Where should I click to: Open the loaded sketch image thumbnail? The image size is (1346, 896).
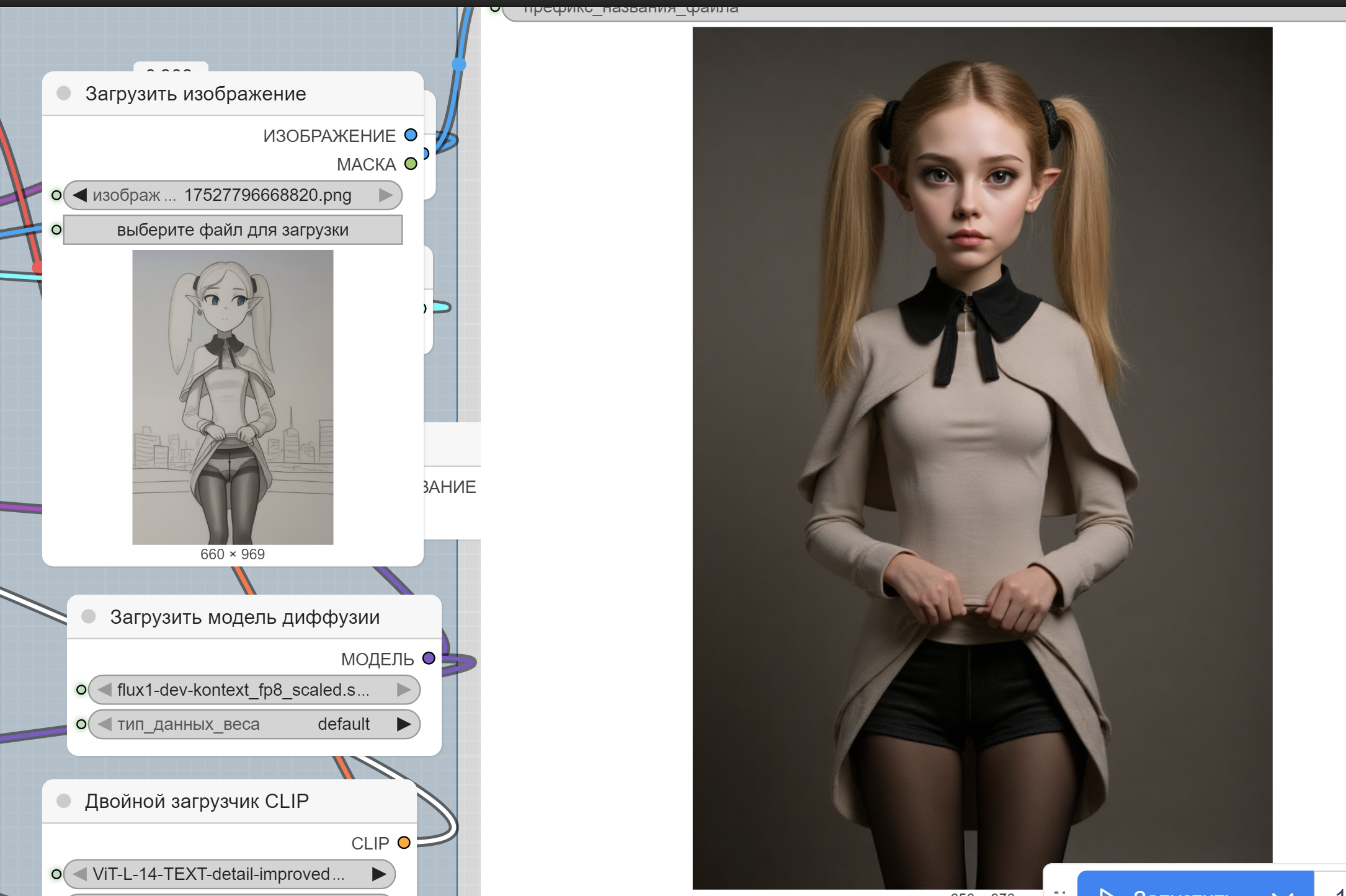point(233,397)
